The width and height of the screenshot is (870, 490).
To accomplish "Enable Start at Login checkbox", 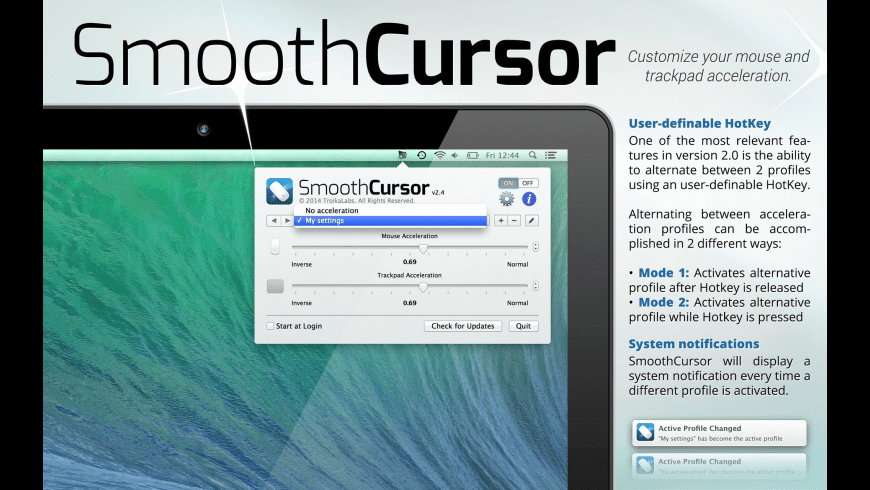I will tap(270, 326).
